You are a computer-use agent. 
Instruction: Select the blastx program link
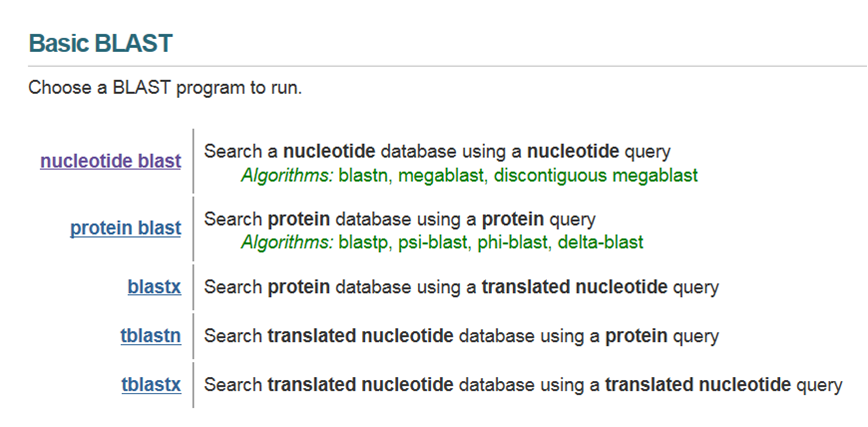click(154, 287)
